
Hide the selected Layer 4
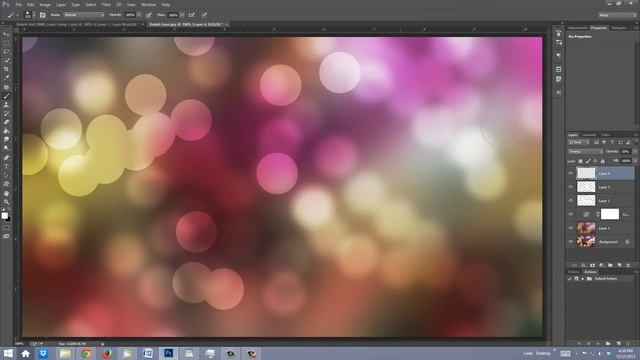point(571,173)
